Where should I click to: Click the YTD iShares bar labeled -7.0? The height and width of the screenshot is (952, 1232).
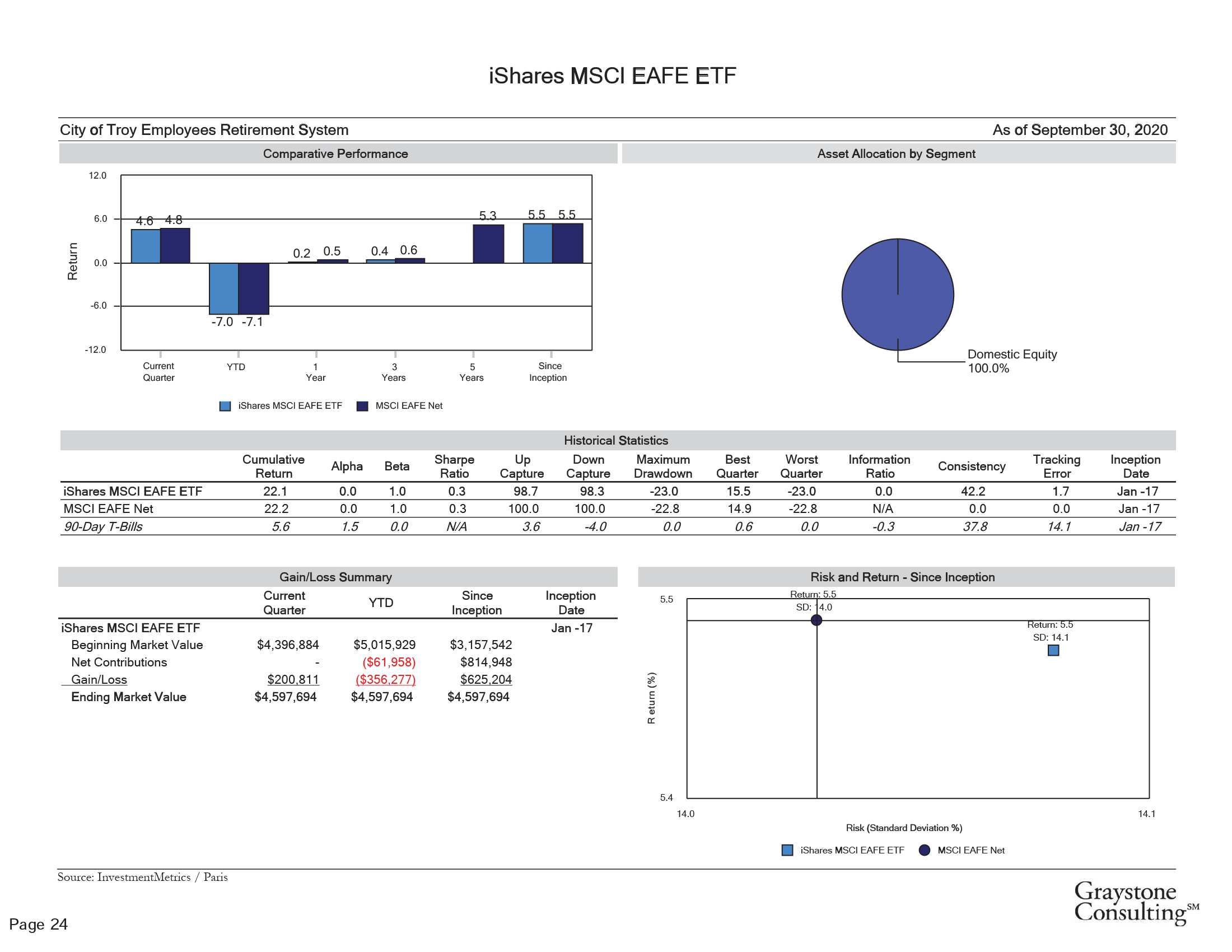[223, 288]
